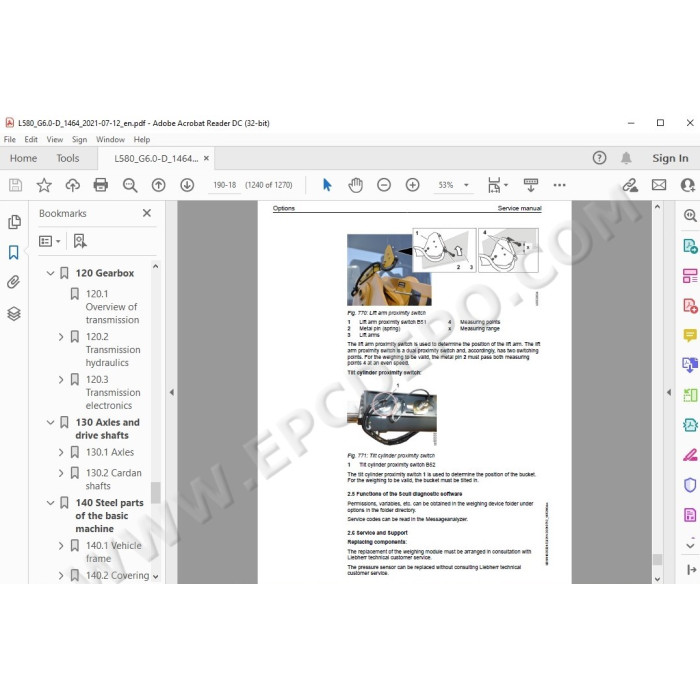Print the document with printer icon
Viewport: 700px width, 700px height.
(101, 185)
